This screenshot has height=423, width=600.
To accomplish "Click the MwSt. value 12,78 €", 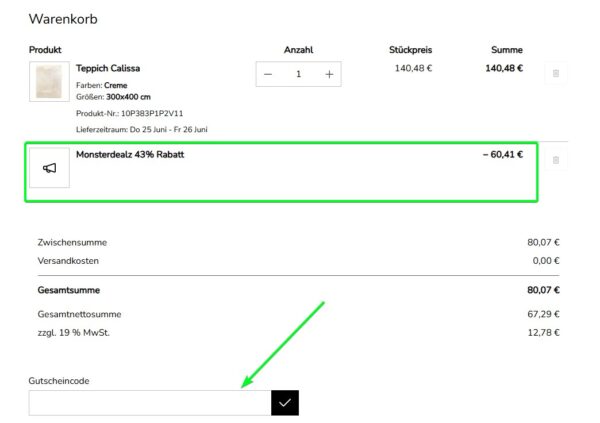I will point(543,333).
